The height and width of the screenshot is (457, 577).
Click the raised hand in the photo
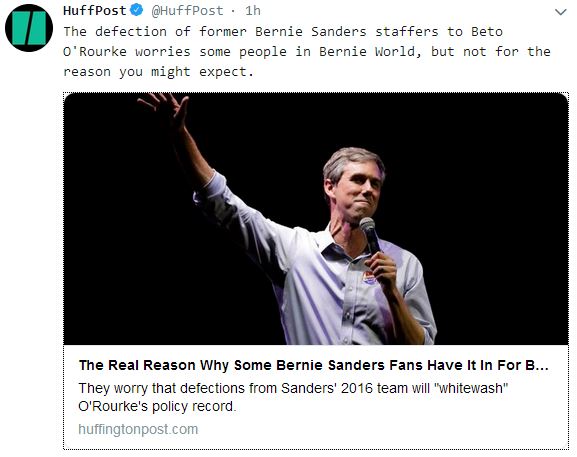pos(166,109)
